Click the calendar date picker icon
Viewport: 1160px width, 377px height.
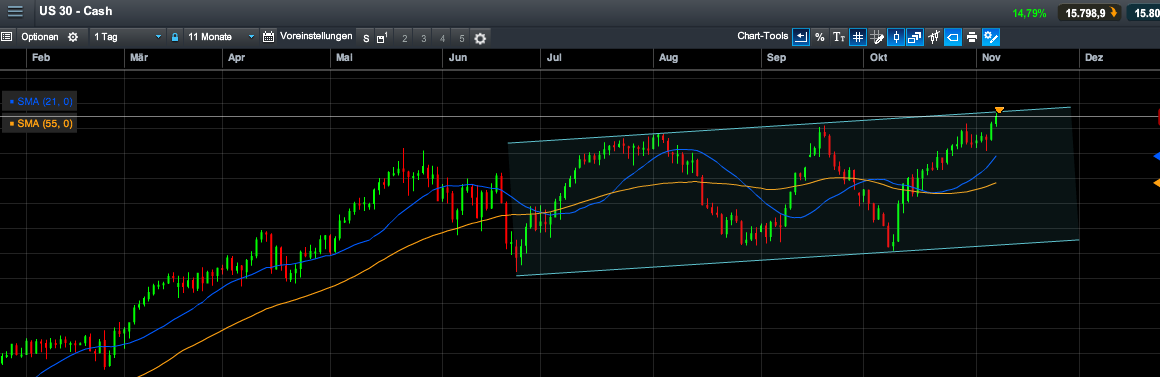269,37
